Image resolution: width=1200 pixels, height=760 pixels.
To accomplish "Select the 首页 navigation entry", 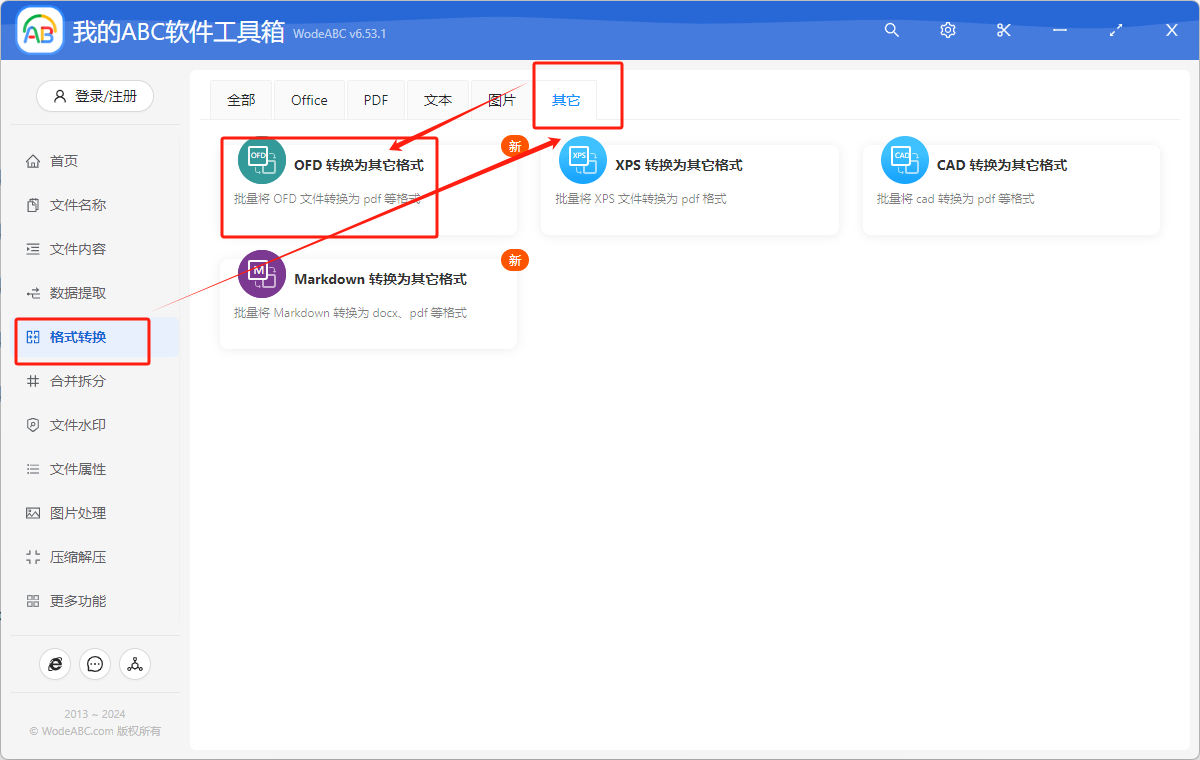I will coord(80,160).
